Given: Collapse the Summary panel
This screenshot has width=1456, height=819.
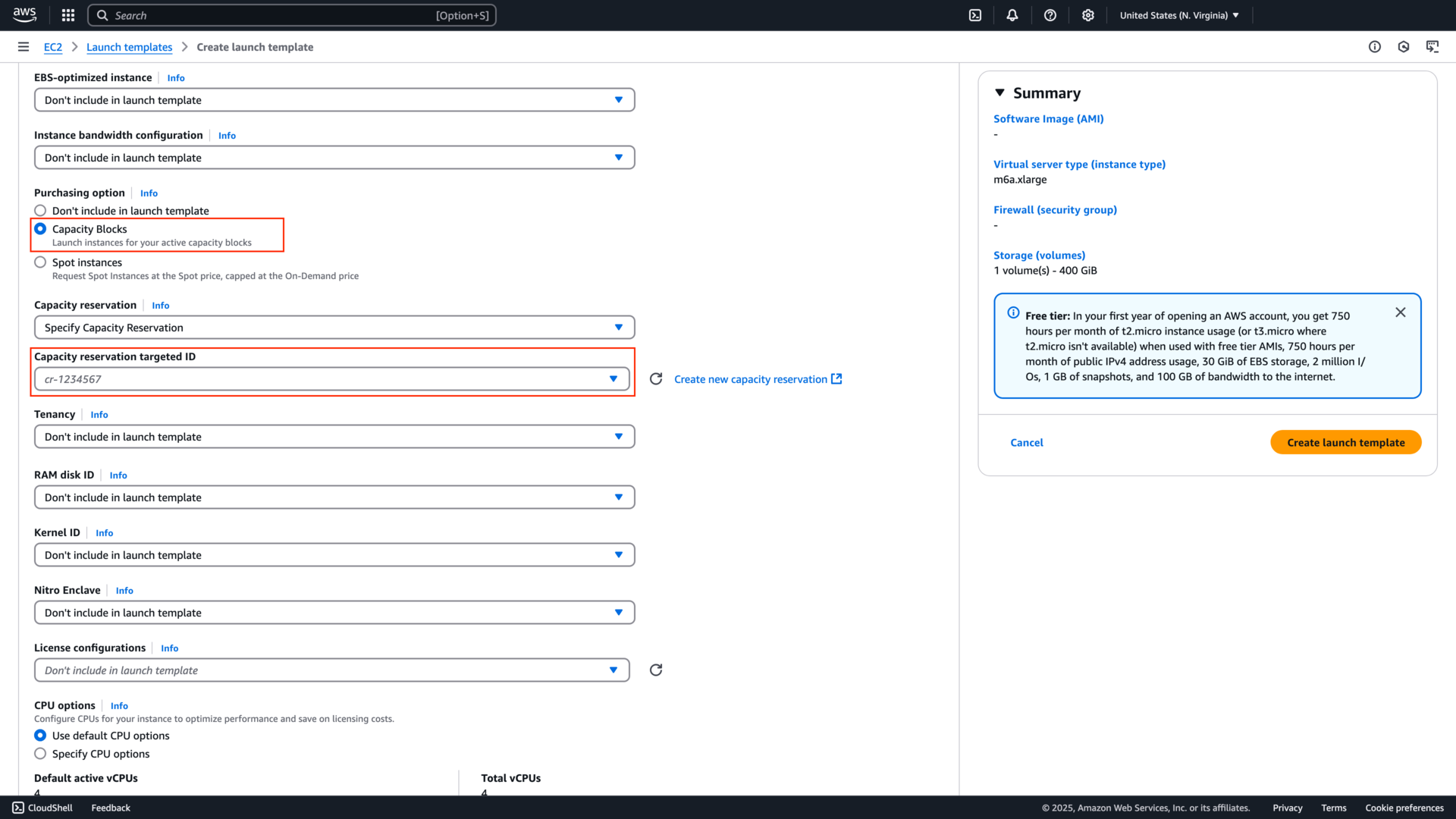Looking at the screenshot, I should click(999, 93).
